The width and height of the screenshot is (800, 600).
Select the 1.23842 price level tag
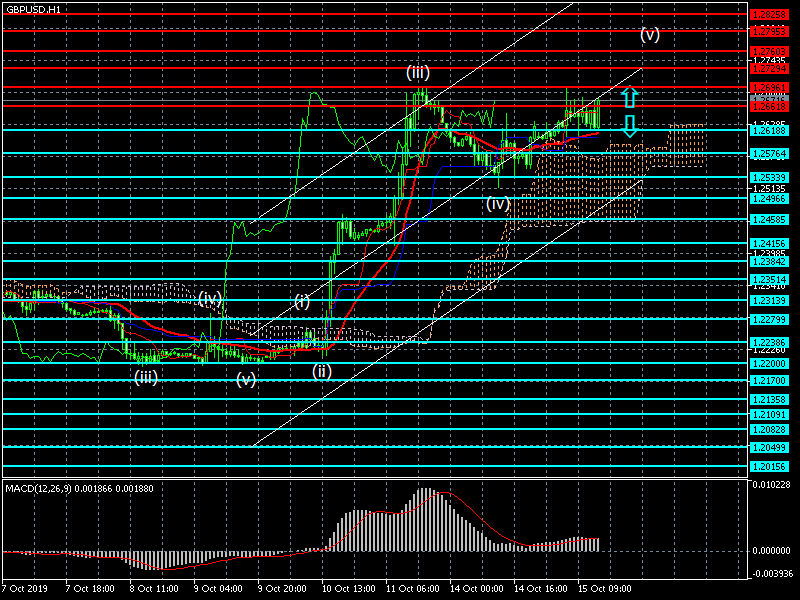(769, 261)
